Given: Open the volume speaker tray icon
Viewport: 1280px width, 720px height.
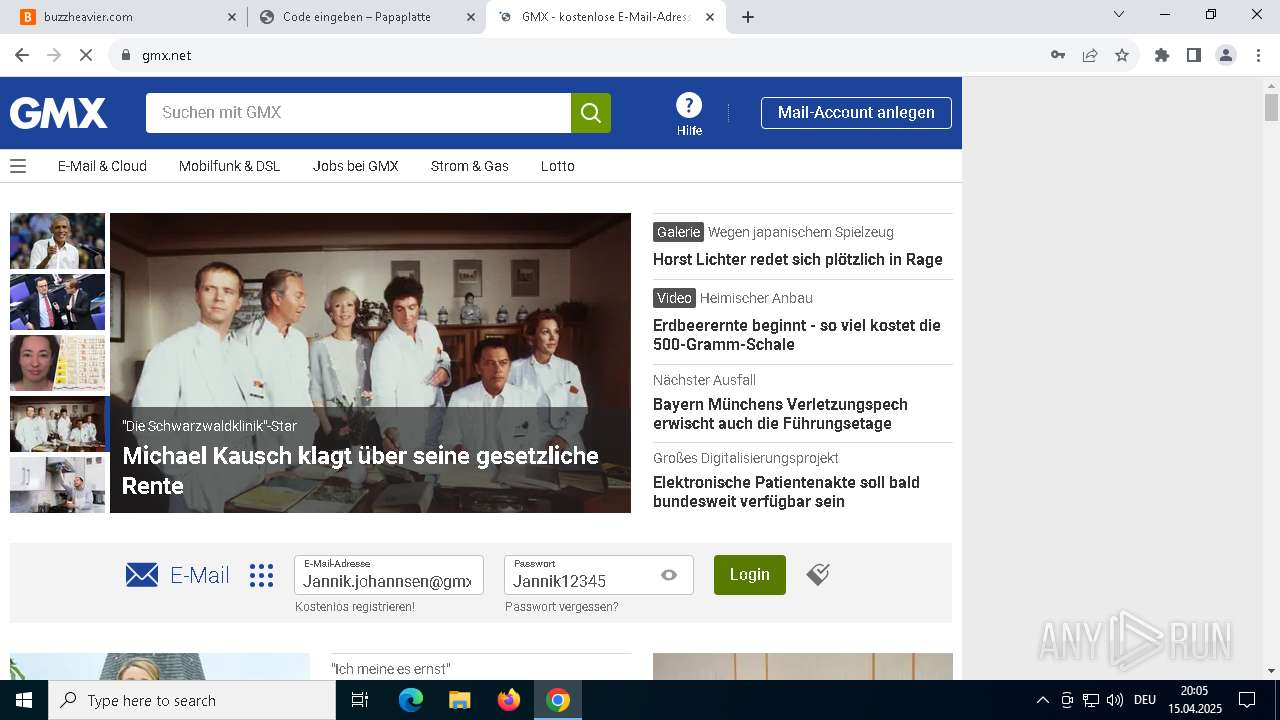Looking at the screenshot, I should [x=1115, y=700].
